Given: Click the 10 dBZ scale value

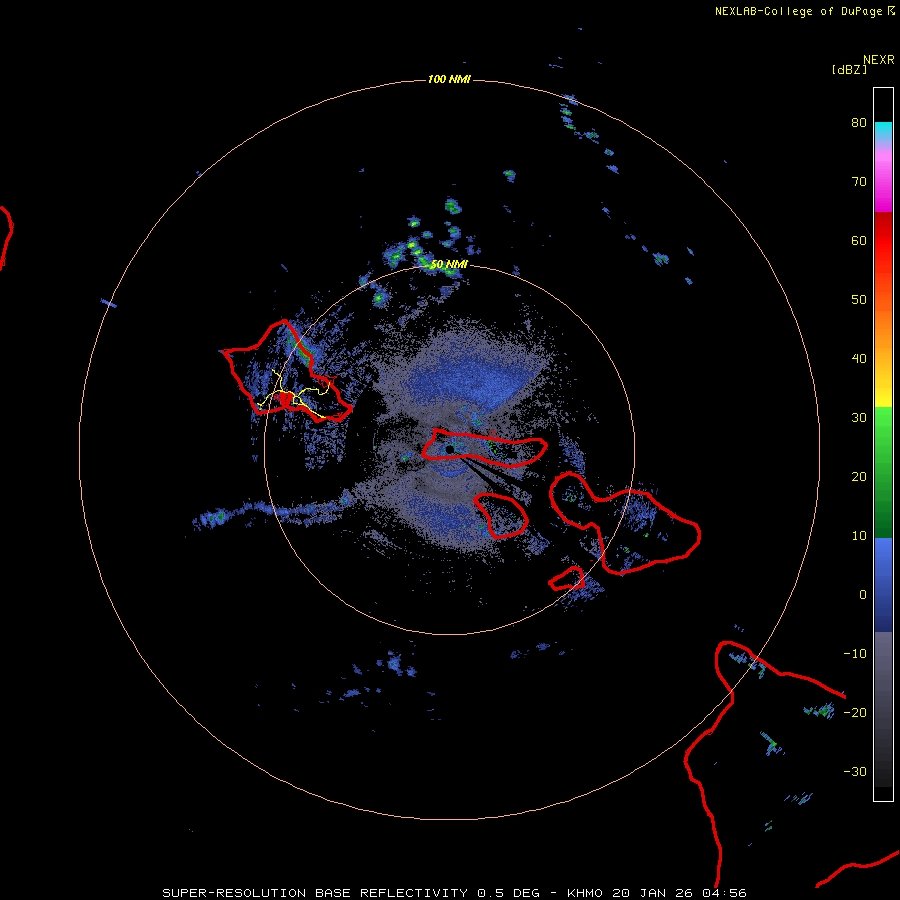Looking at the screenshot, I should tap(859, 536).
